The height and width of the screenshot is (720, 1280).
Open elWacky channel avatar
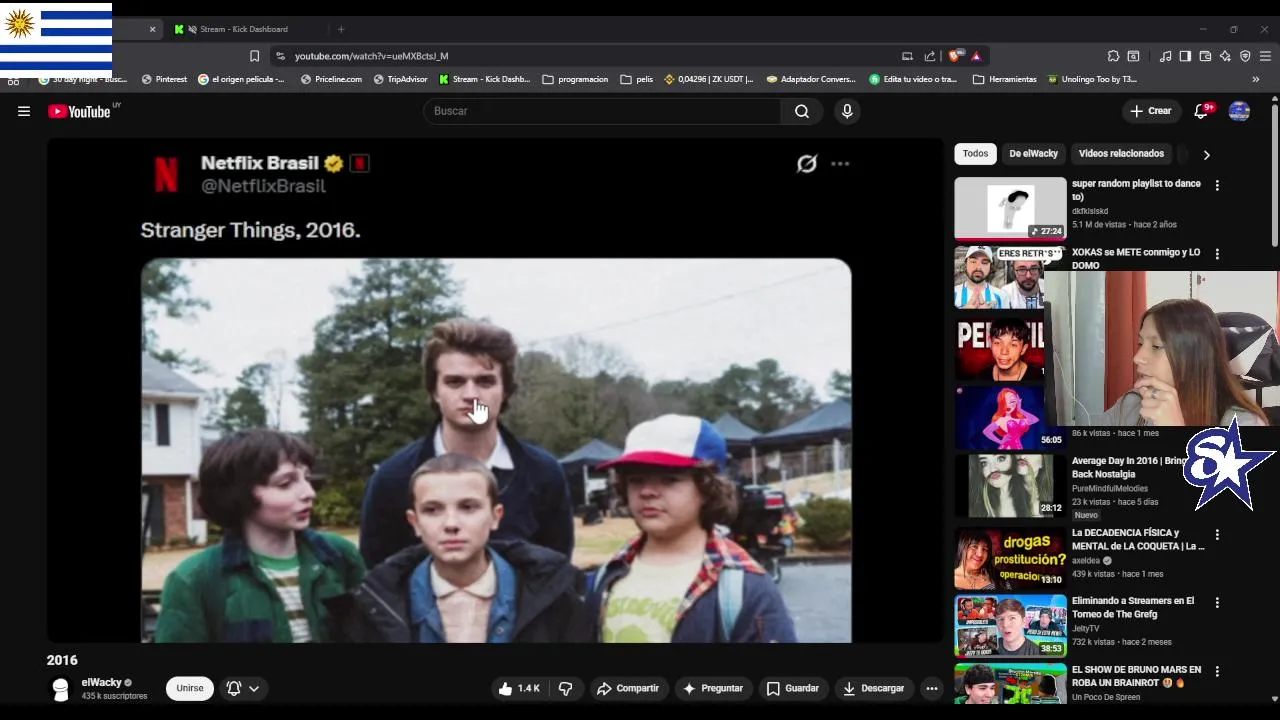point(61,689)
